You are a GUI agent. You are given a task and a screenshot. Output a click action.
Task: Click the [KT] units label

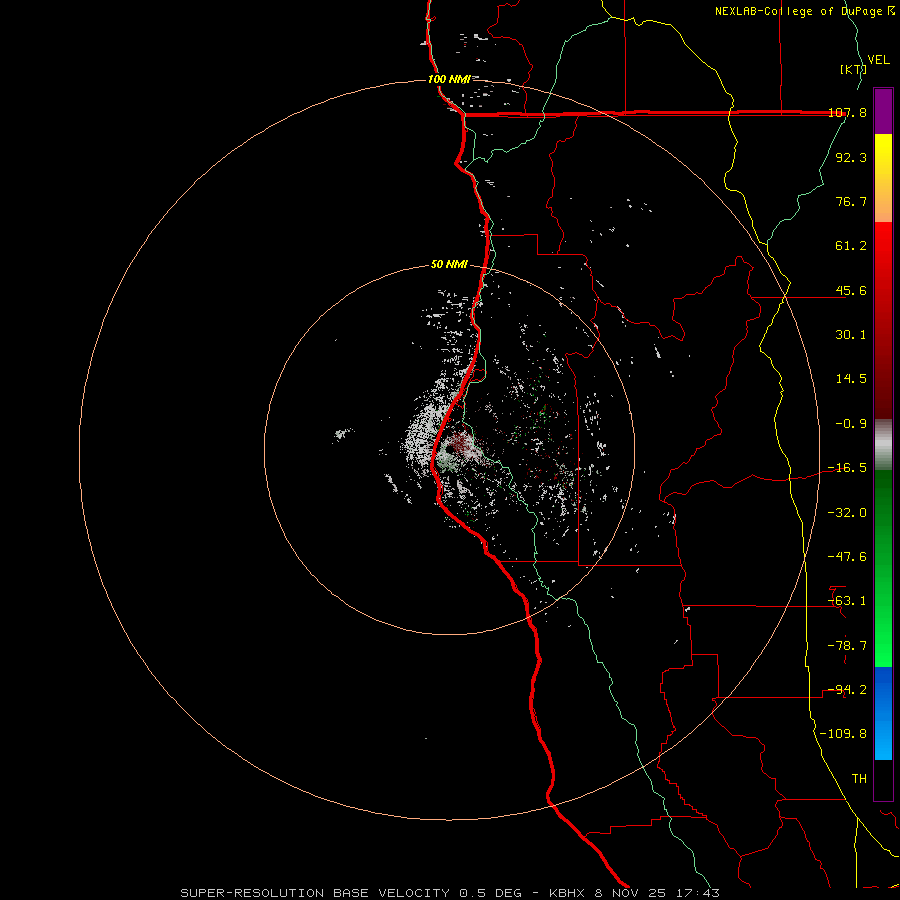(853, 69)
